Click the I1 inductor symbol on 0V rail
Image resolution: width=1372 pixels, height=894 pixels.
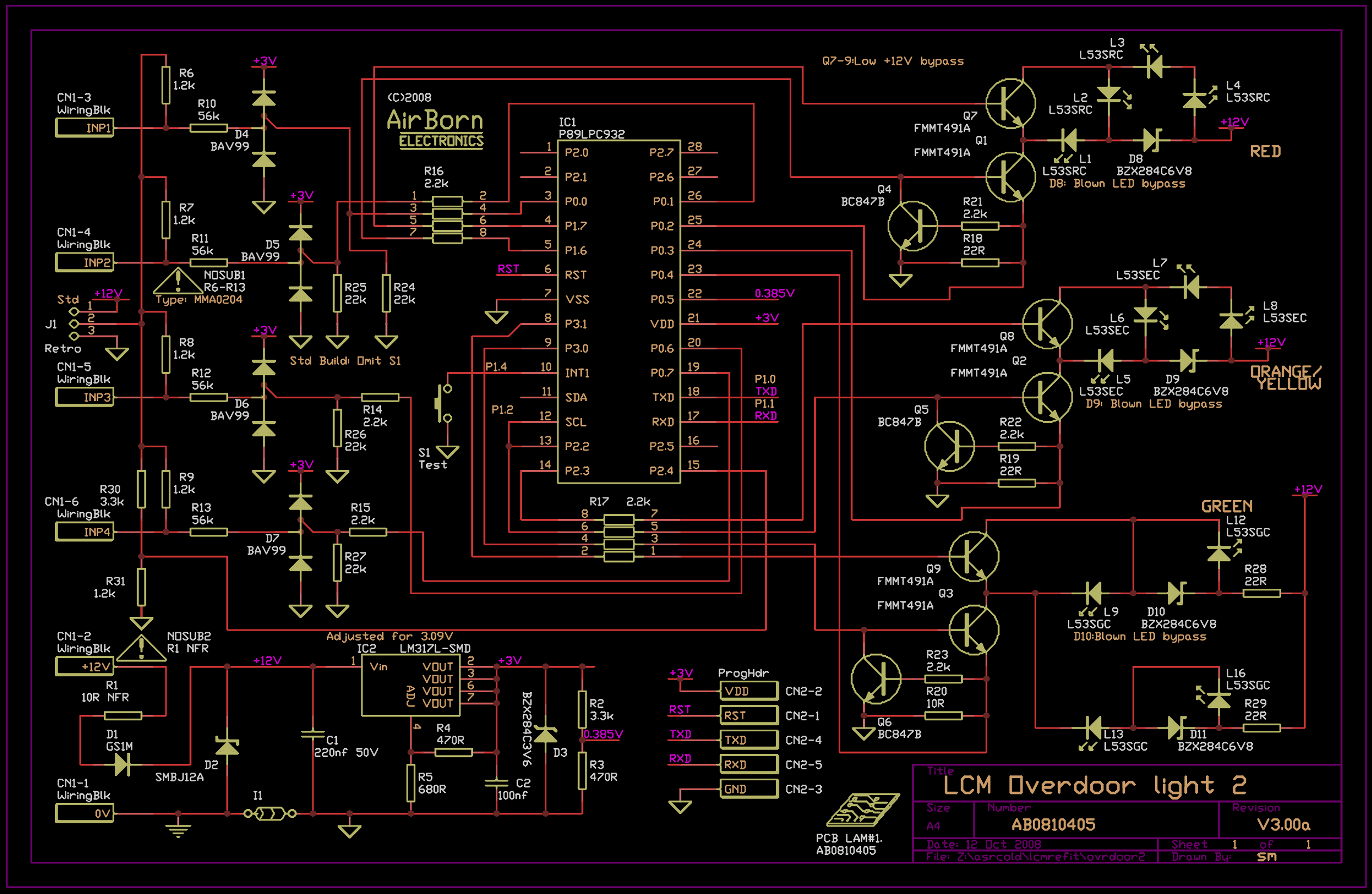[x=270, y=814]
